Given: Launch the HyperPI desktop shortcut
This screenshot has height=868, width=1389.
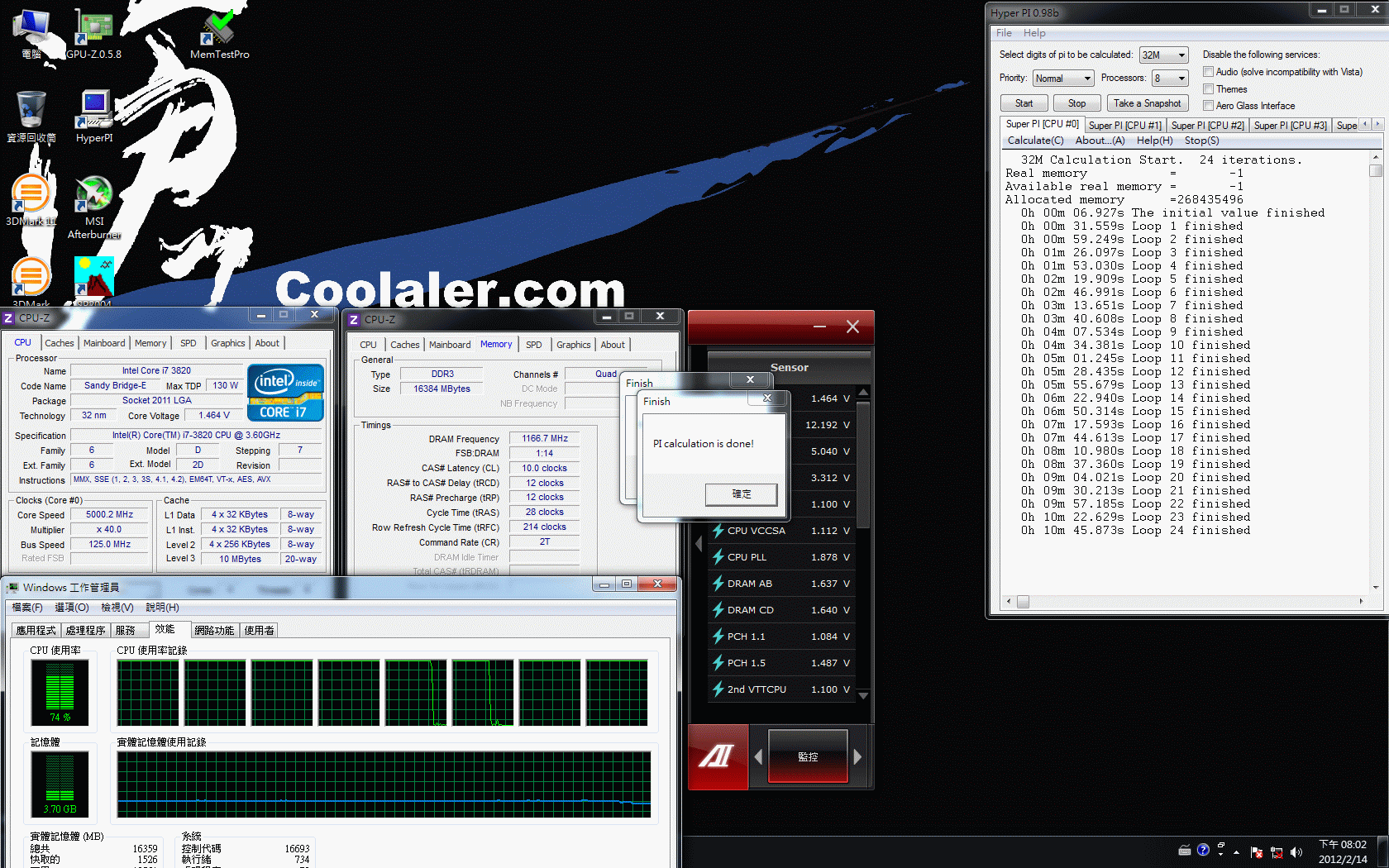Looking at the screenshot, I should click(94, 117).
